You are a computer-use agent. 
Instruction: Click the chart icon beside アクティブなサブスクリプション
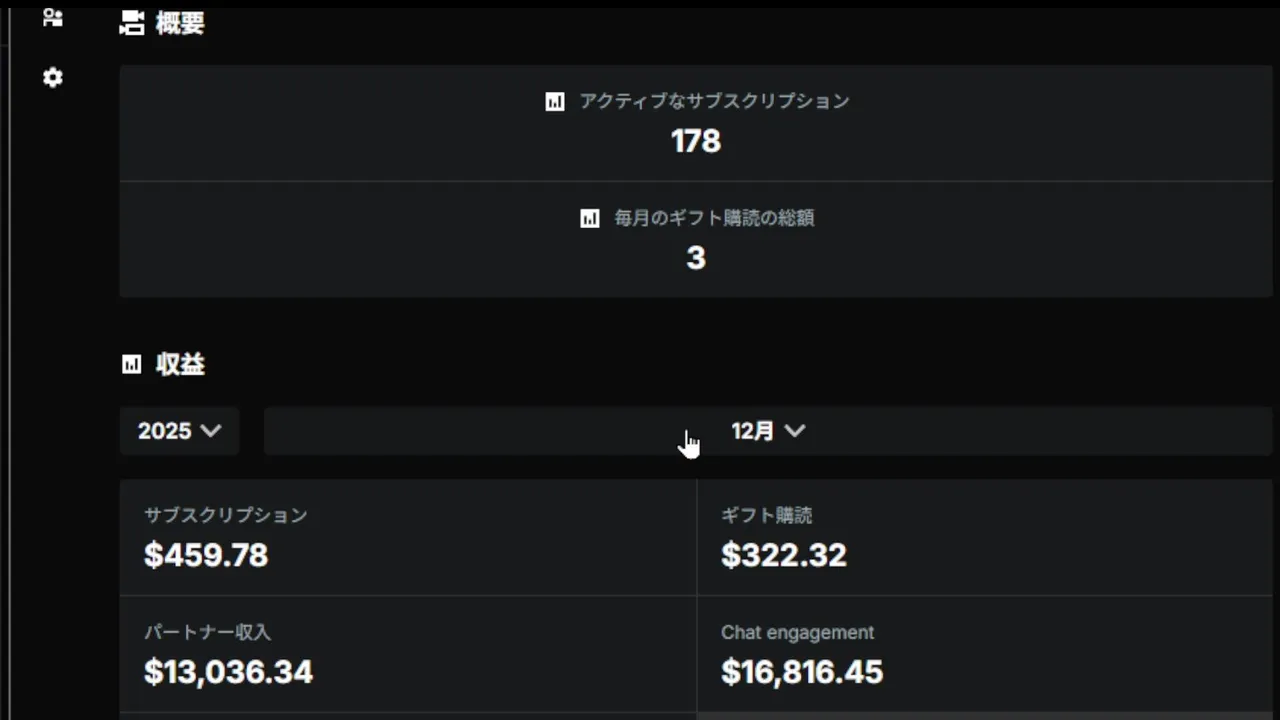(555, 101)
